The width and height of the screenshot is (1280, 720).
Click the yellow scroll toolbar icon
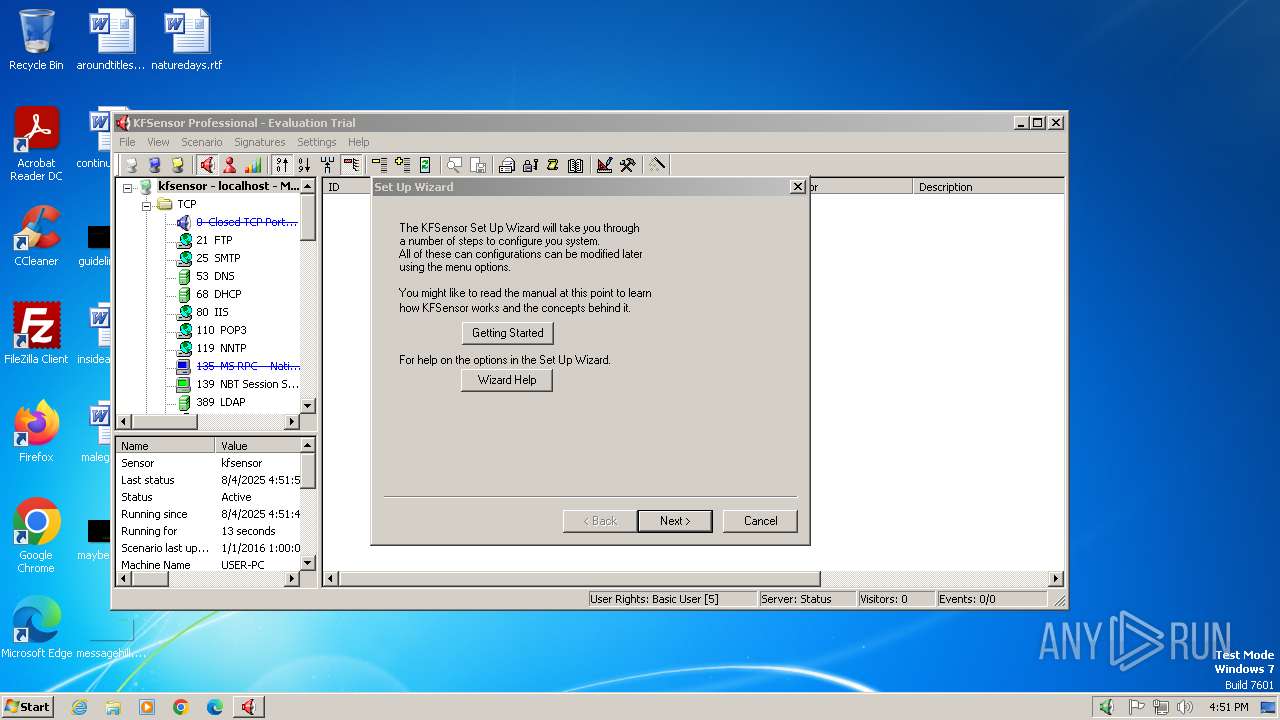(552, 165)
